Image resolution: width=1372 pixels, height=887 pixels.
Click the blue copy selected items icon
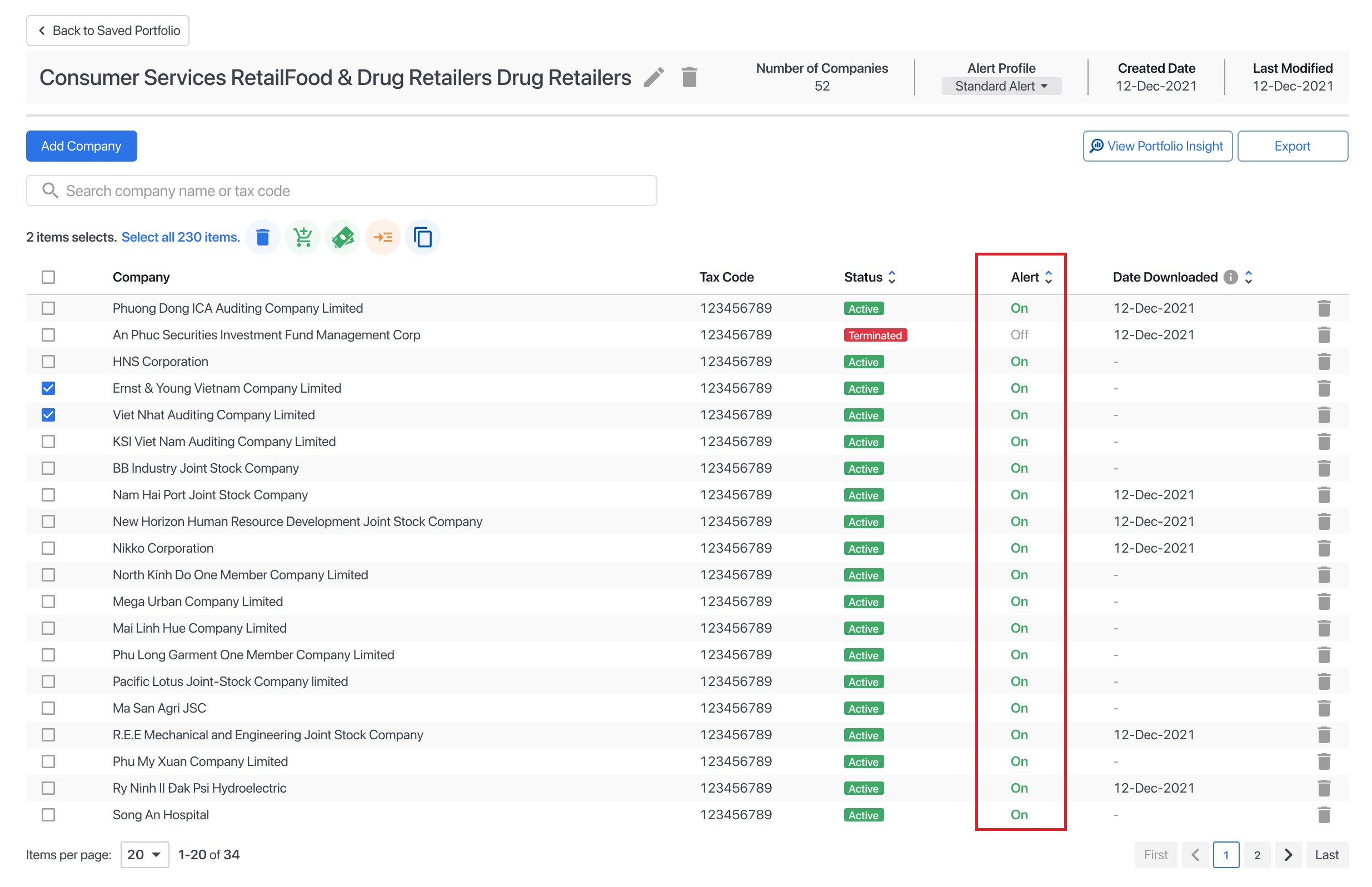(x=422, y=237)
